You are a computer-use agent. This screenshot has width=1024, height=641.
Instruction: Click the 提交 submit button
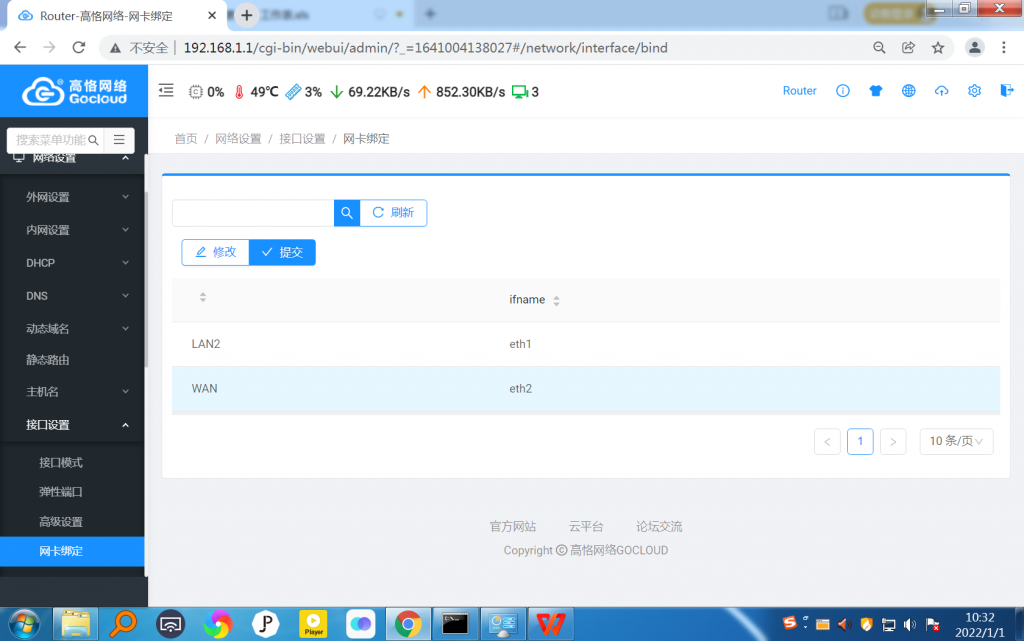(282, 252)
